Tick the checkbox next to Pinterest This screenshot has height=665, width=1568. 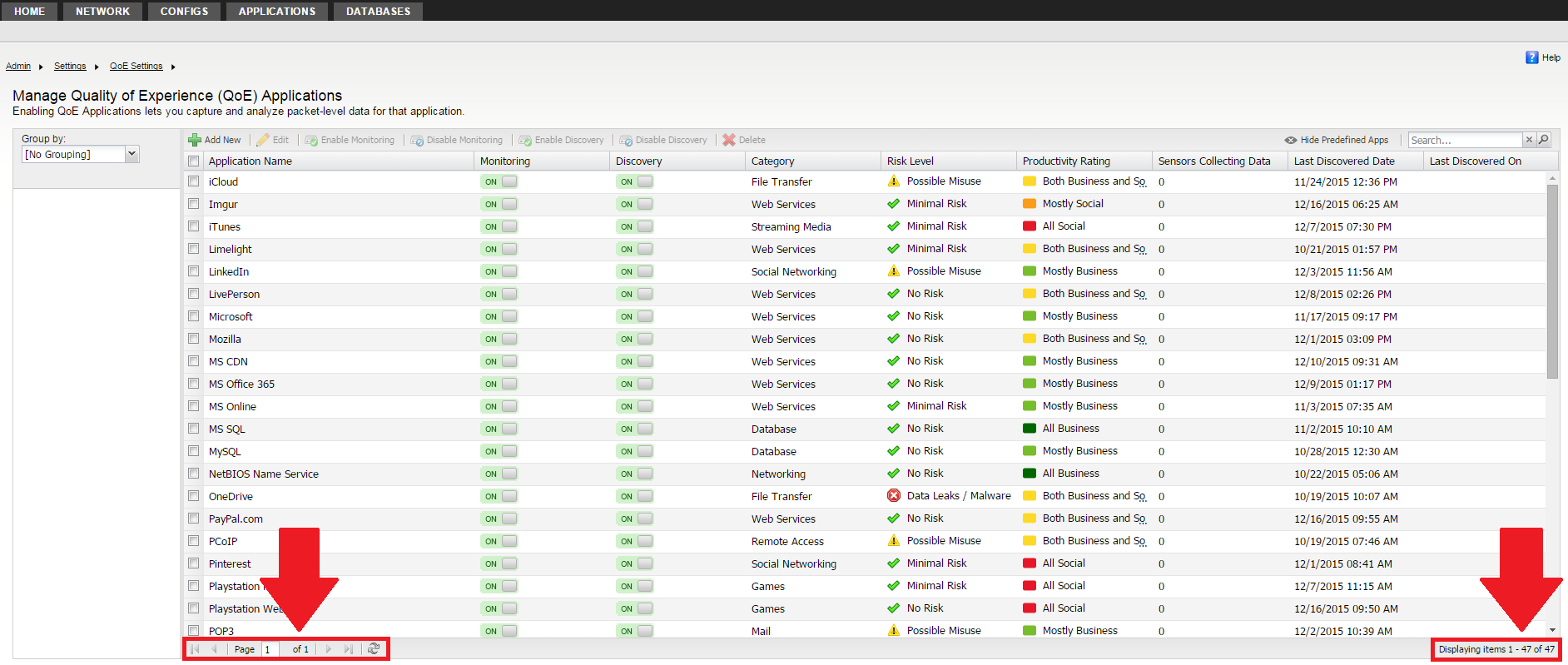tap(194, 563)
